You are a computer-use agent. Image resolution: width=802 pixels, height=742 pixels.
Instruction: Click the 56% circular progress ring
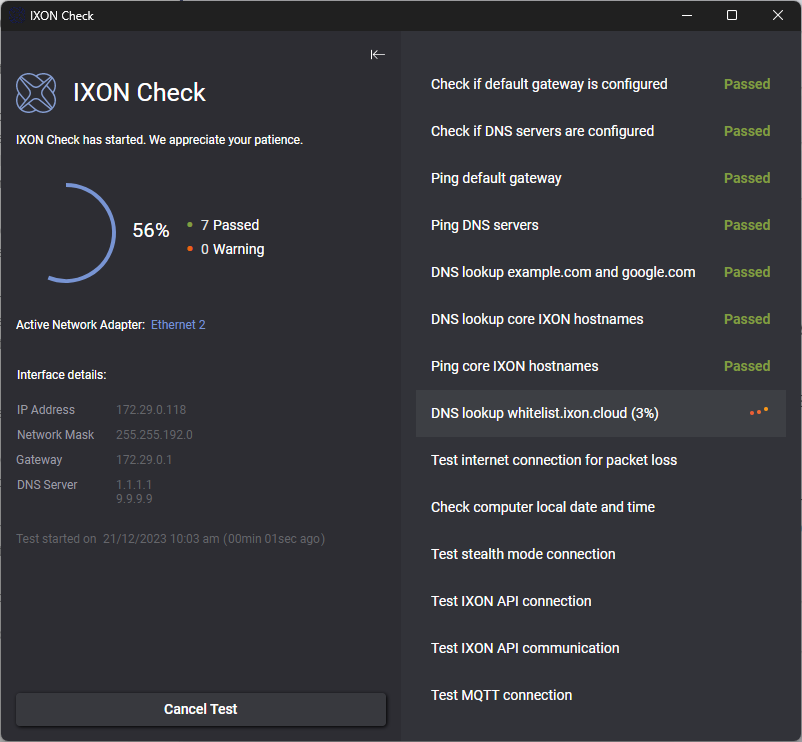tap(87, 231)
